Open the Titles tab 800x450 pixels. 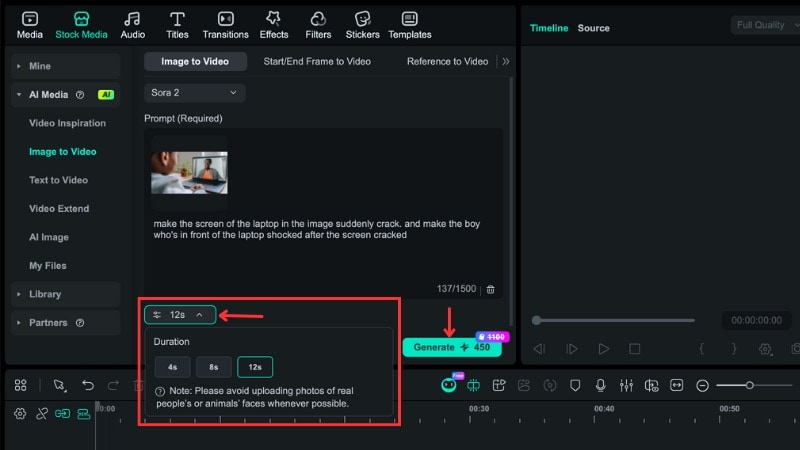click(x=177, y=26)
